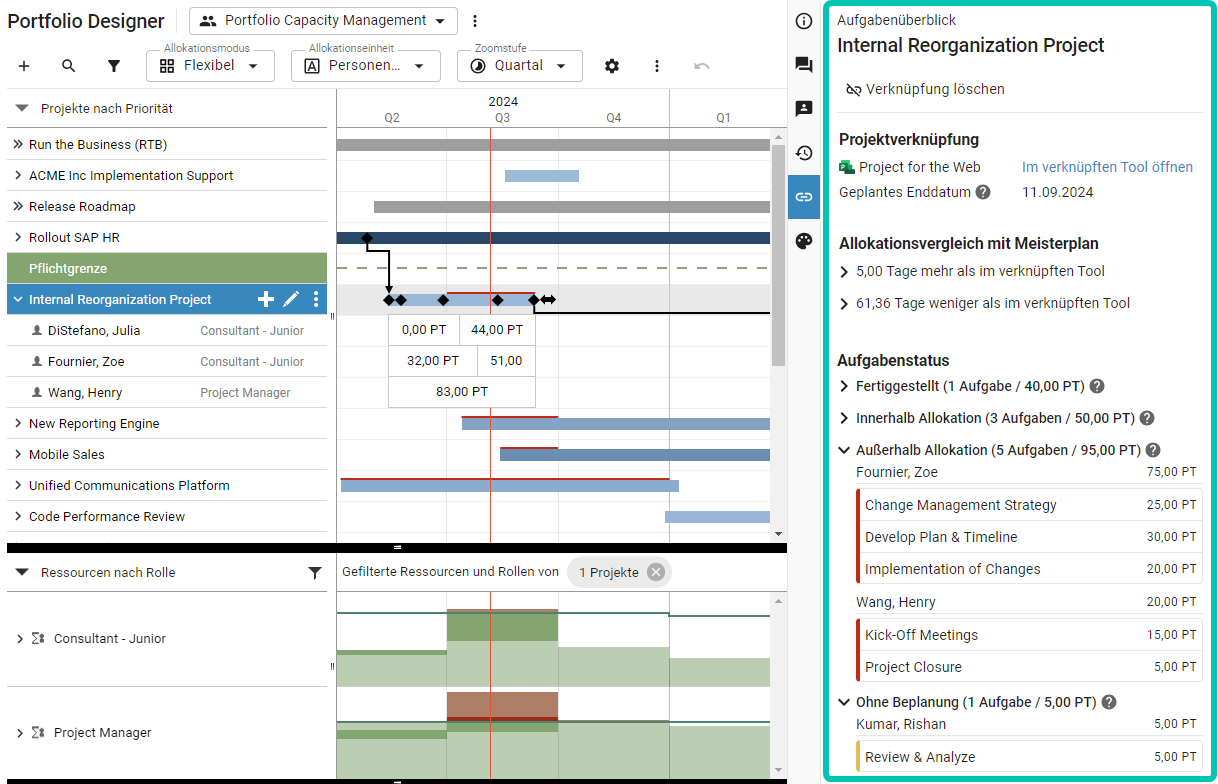Click the undo arrow icon
The height and width of the screenshot is (784, 1218).
click(x=702, y=66)
